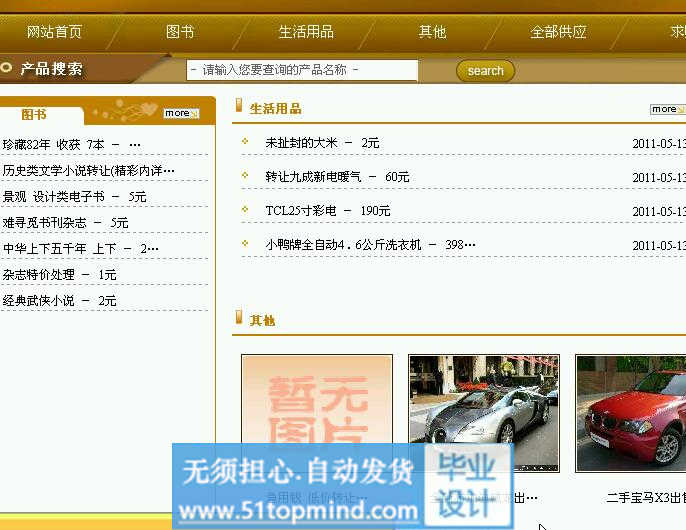Open 中华上下五千年 上下 listing
The width and height of the screenshot is (686, 530).
point(81,249)
